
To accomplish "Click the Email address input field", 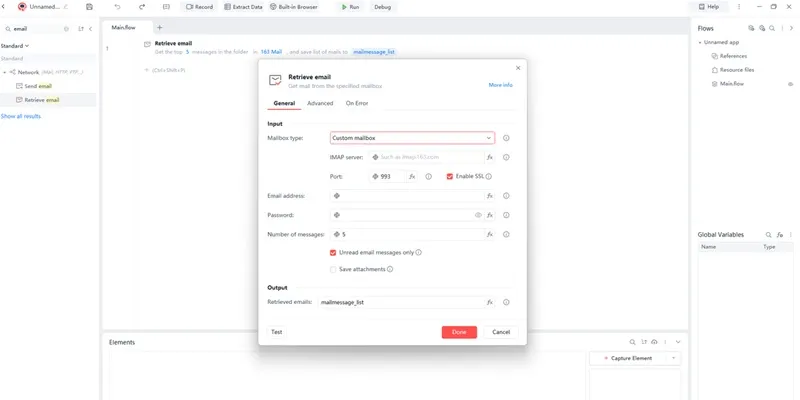I will click(x=407, y=196).
